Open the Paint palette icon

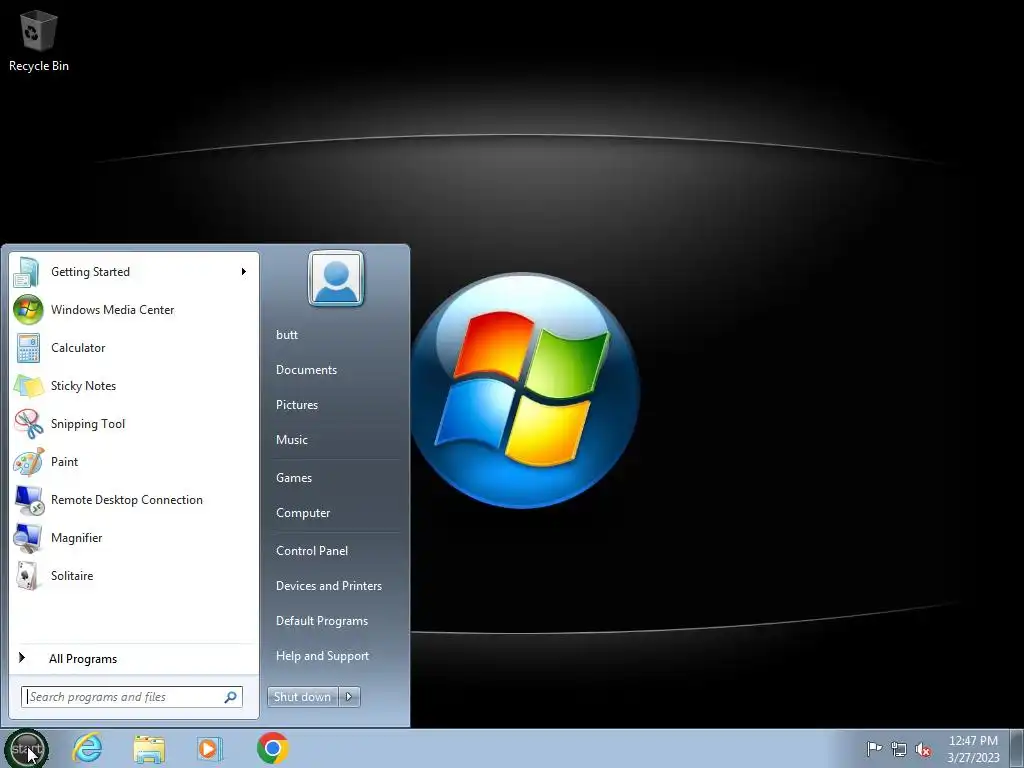[29, 462]
